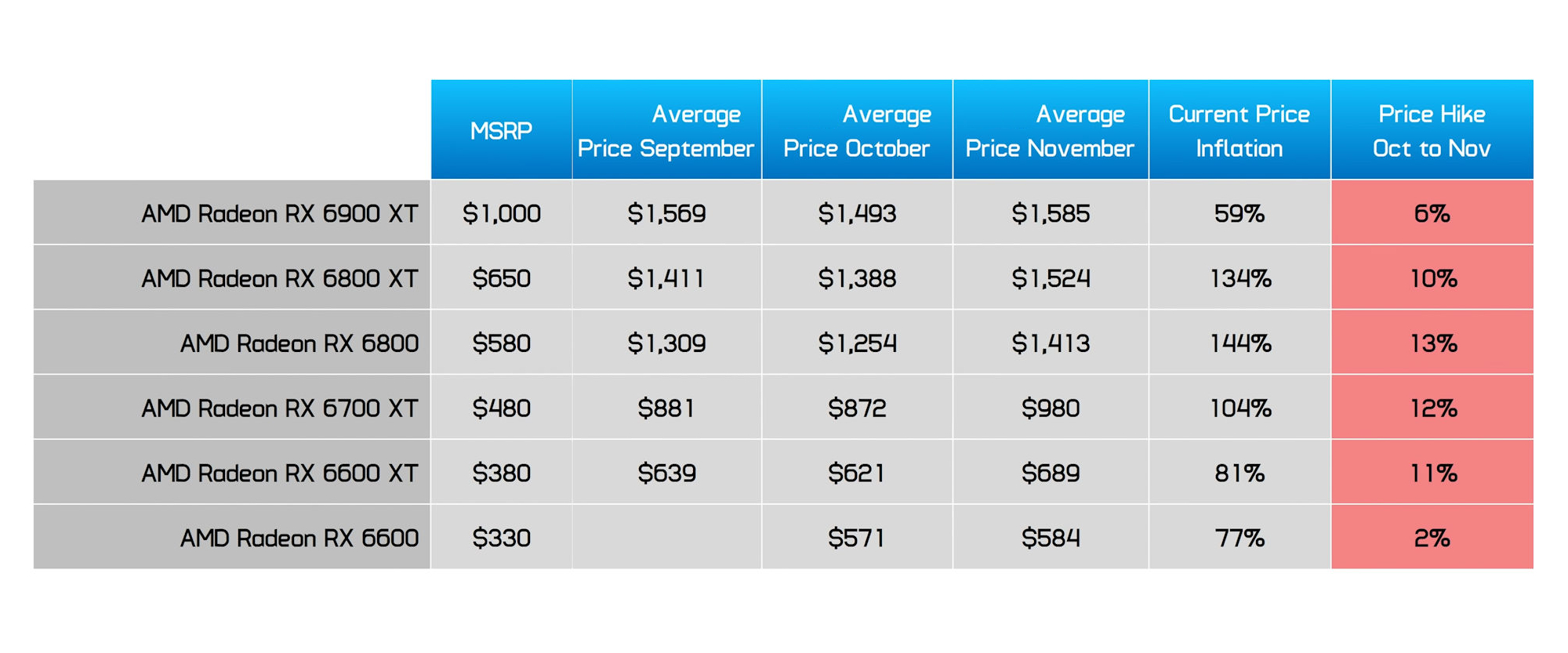Click the $330 MSRP cell
The height and width of the screenshot is (653, 1568).
click(501, 538)
